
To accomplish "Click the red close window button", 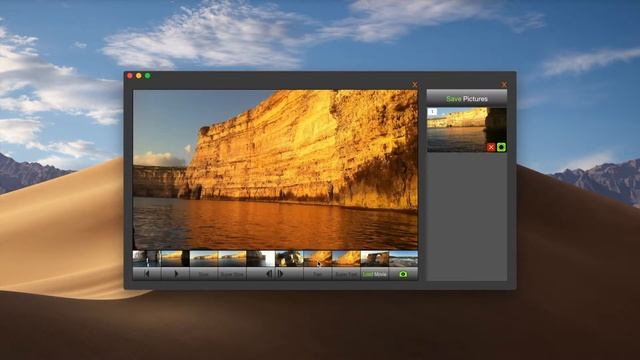I will coord(130,76).
